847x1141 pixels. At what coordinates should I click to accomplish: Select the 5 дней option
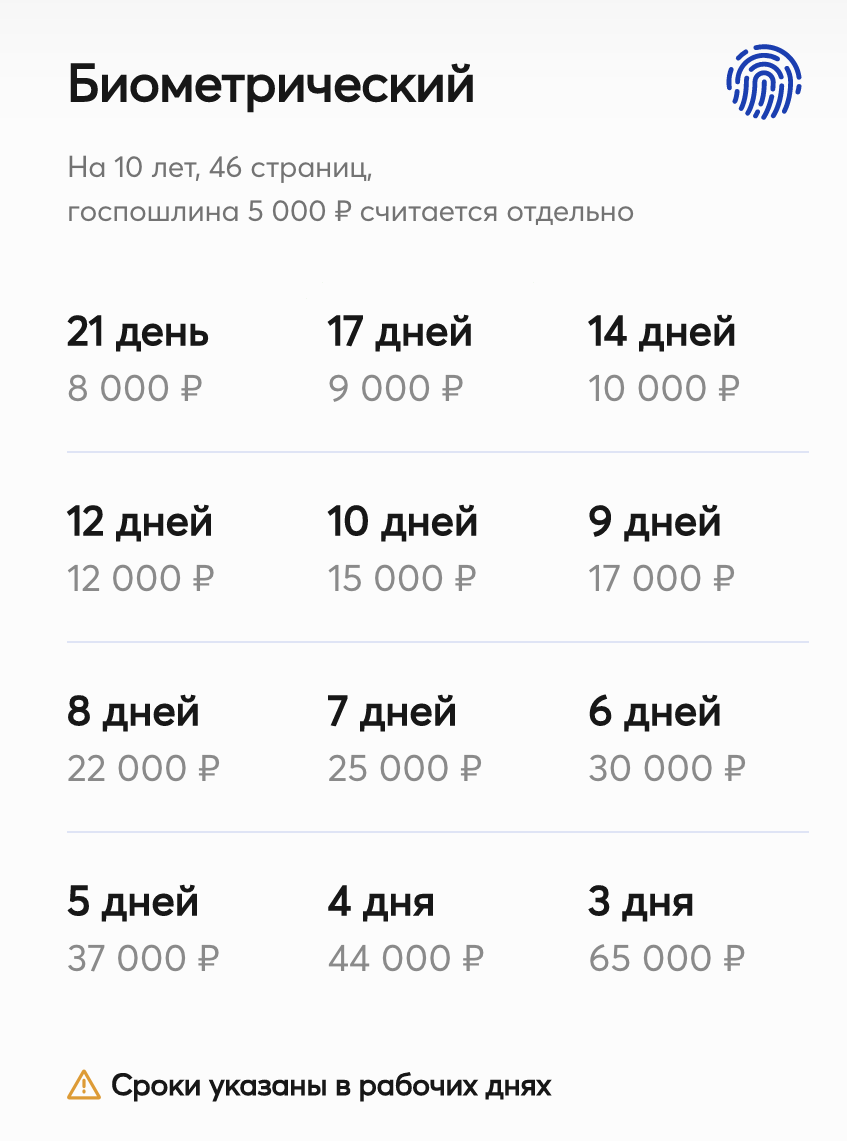[143, 929]
